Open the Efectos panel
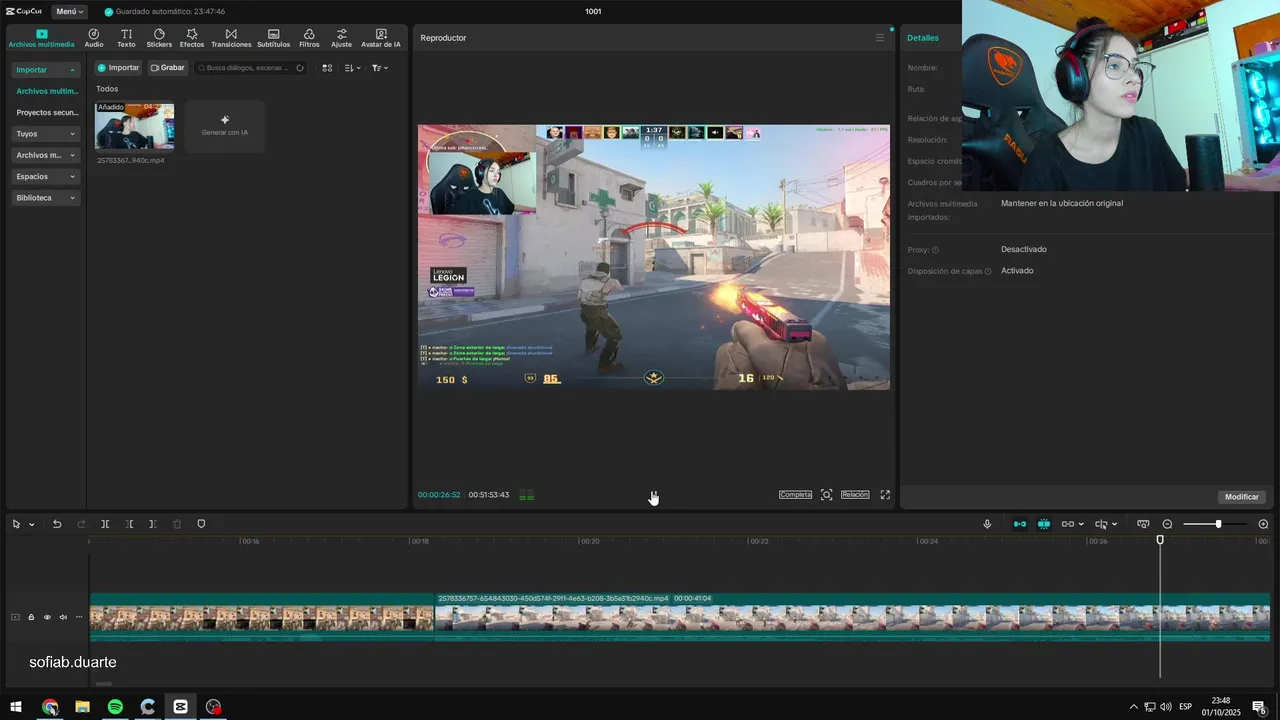1280x720 pixels. coord(192,38)
